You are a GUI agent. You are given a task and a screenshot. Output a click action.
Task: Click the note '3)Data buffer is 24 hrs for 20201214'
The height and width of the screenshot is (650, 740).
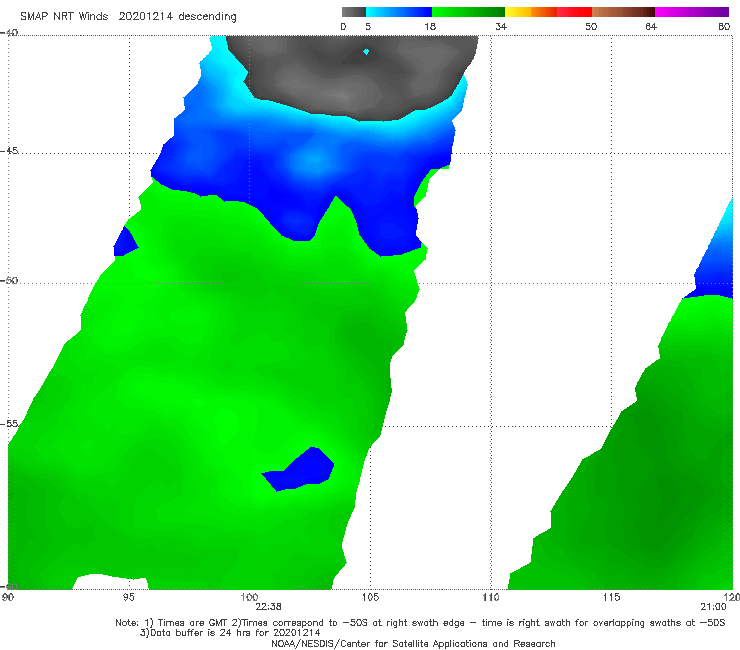pos(230,633)
